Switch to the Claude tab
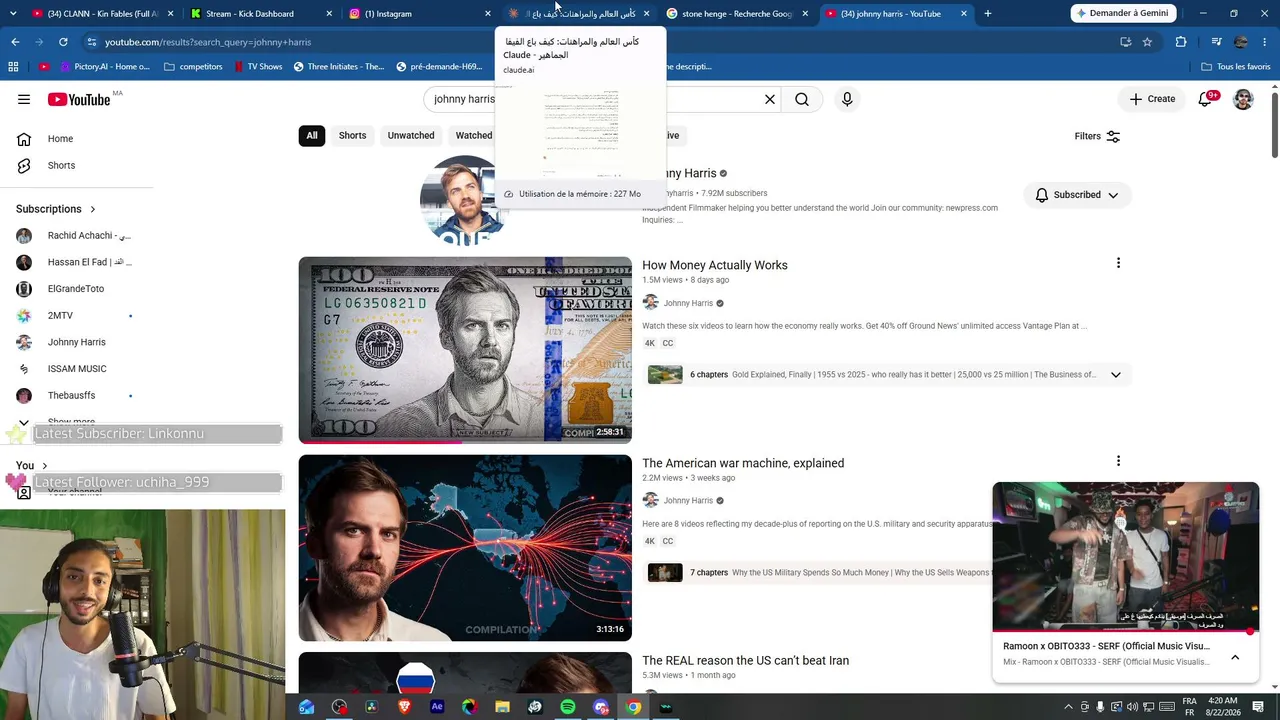This screenshot has width=1280, height=720. (x=579, y=14)
